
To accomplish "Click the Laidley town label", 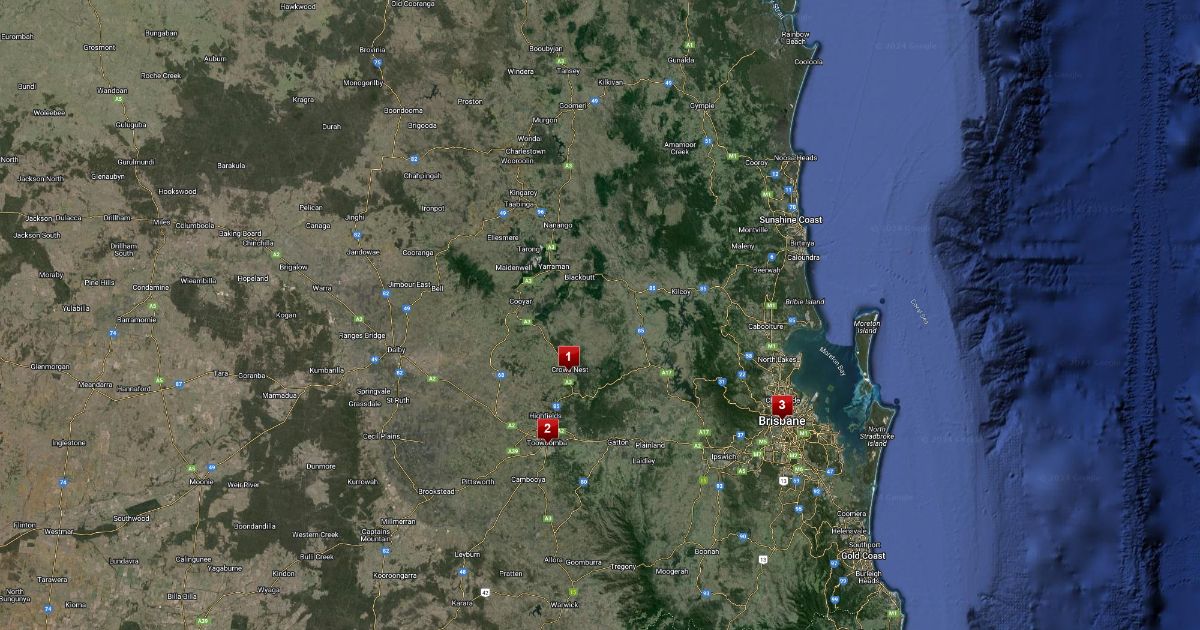I will tap(645, 461).
